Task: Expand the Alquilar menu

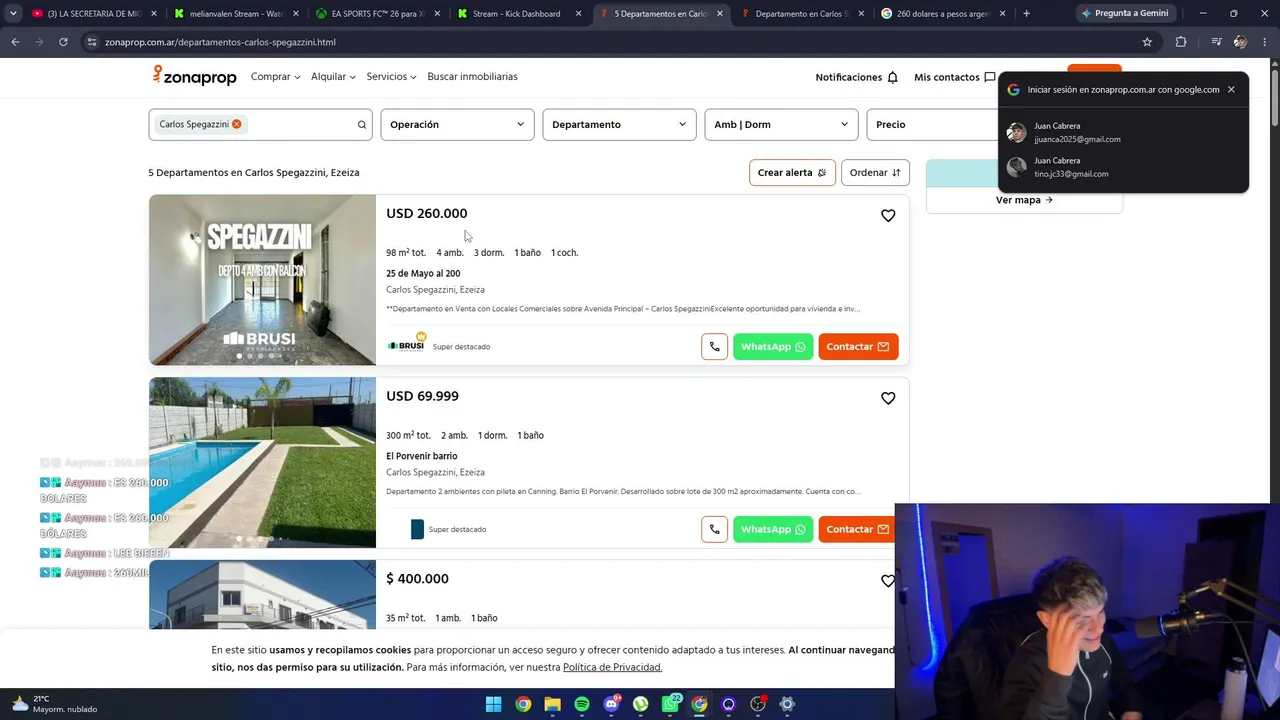Action: pyautogui.click(x=333, y=77)
